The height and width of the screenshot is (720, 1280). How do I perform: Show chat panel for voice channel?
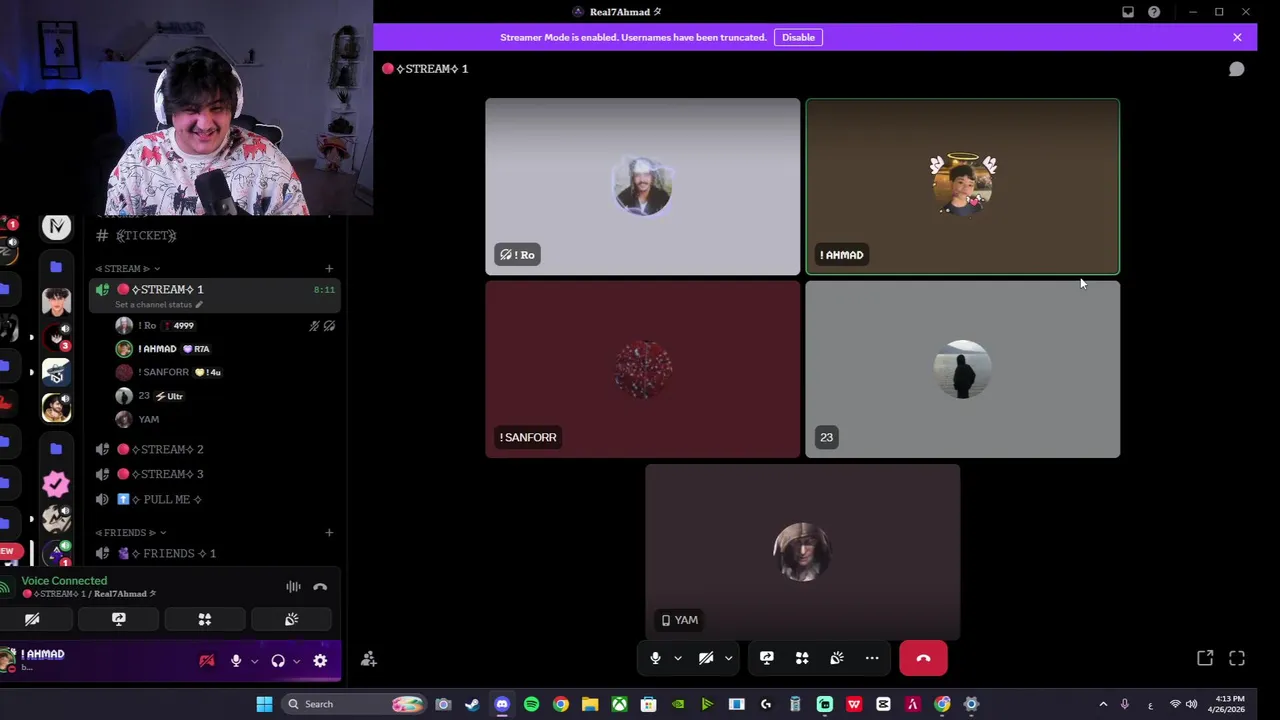1237,69
